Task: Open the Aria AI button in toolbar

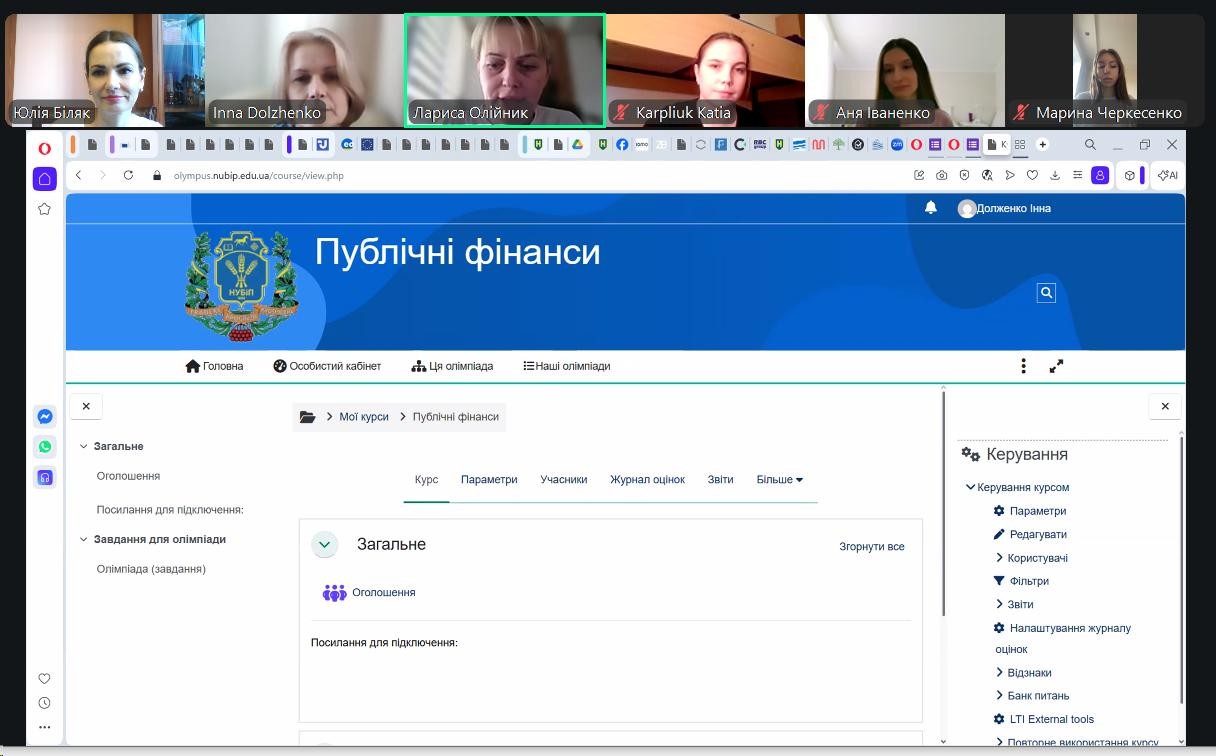Action: tap(1167, 175)
